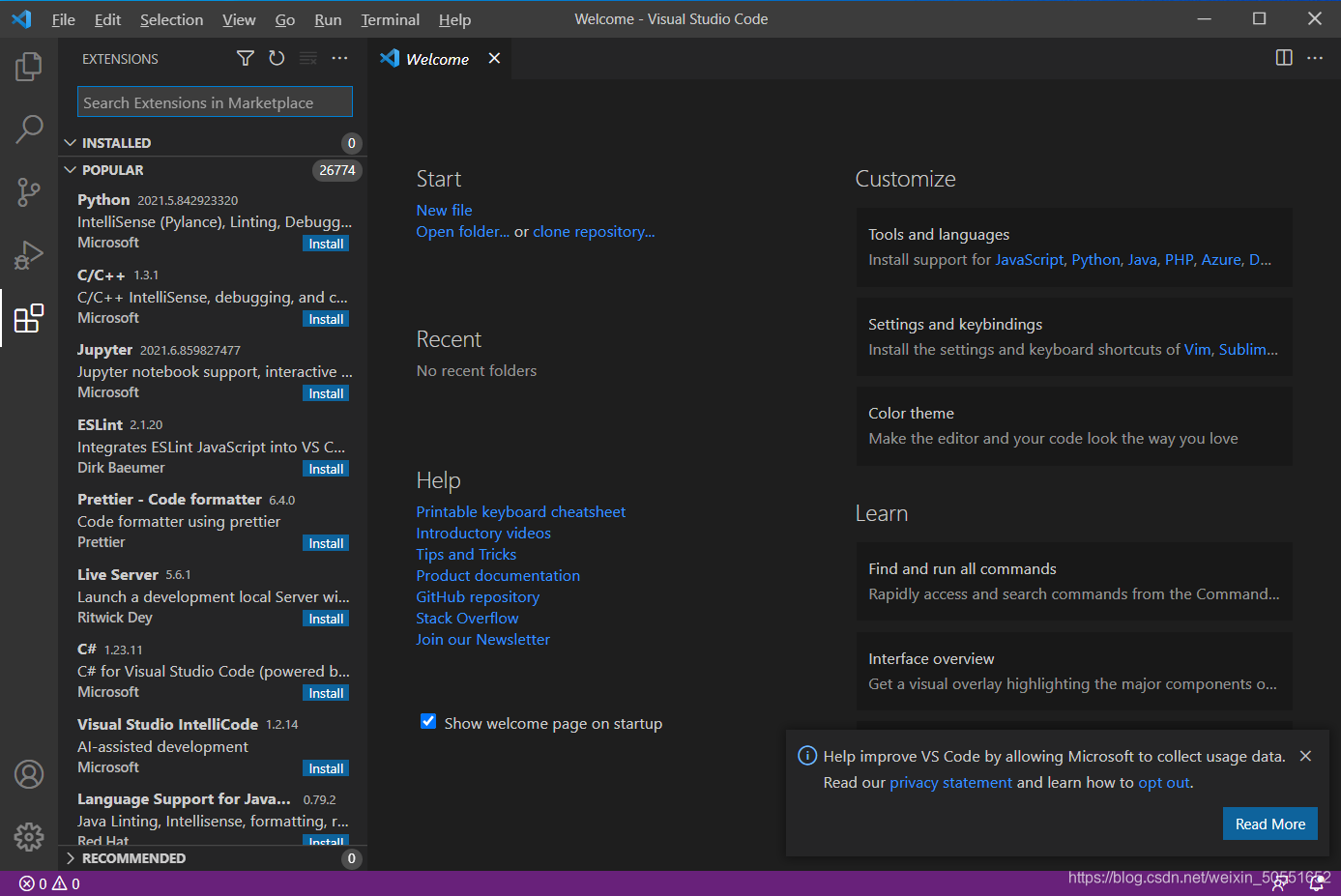Install the Live Server extension

coord(326,619)
